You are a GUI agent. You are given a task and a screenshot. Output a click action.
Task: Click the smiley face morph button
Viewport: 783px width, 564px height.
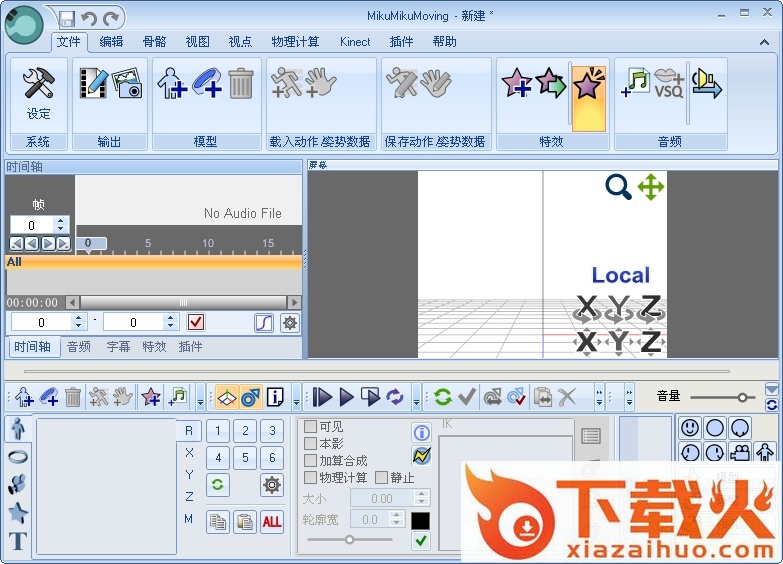(x=690, y=428)
